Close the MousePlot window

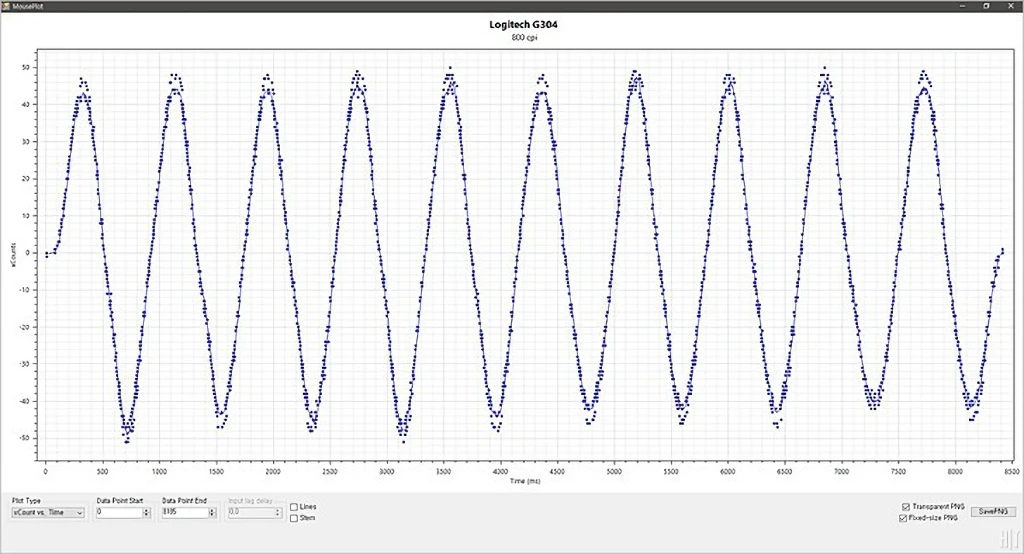coord(1010,6)
